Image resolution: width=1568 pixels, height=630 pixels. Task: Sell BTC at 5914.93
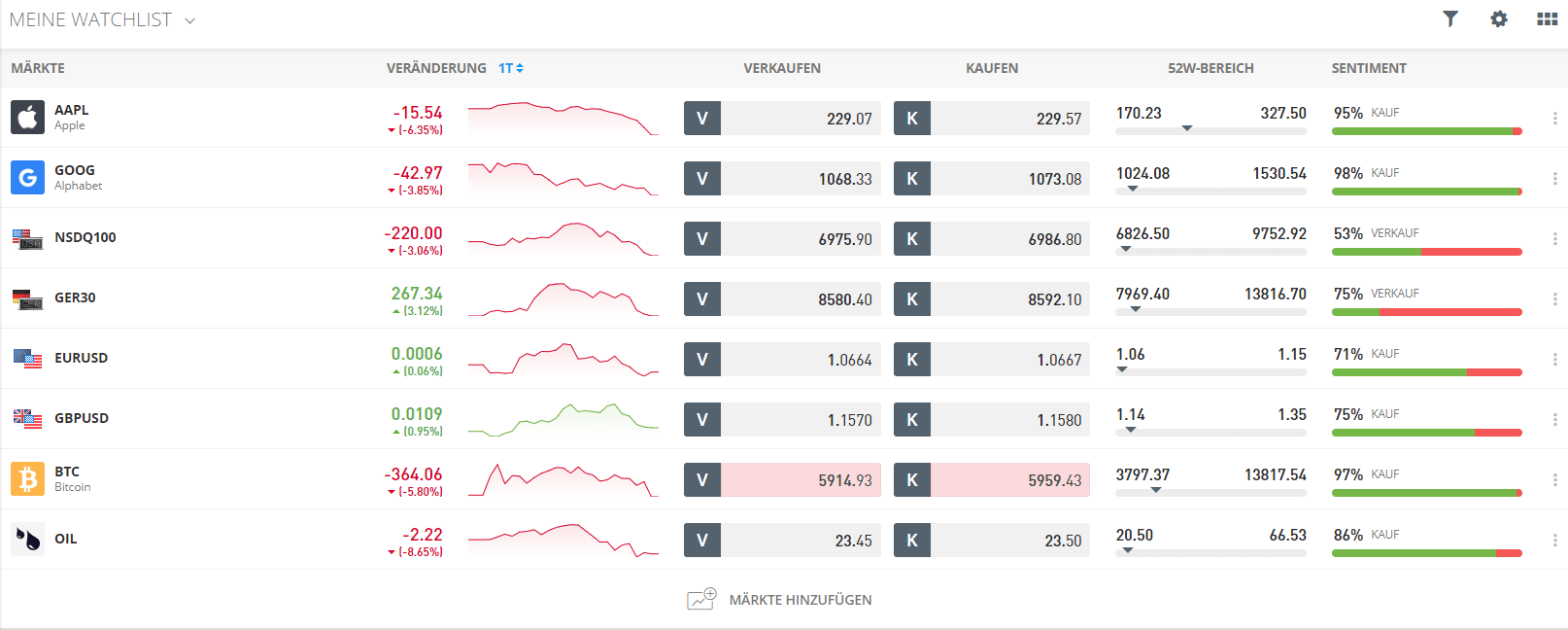click(x=782, y=480)
